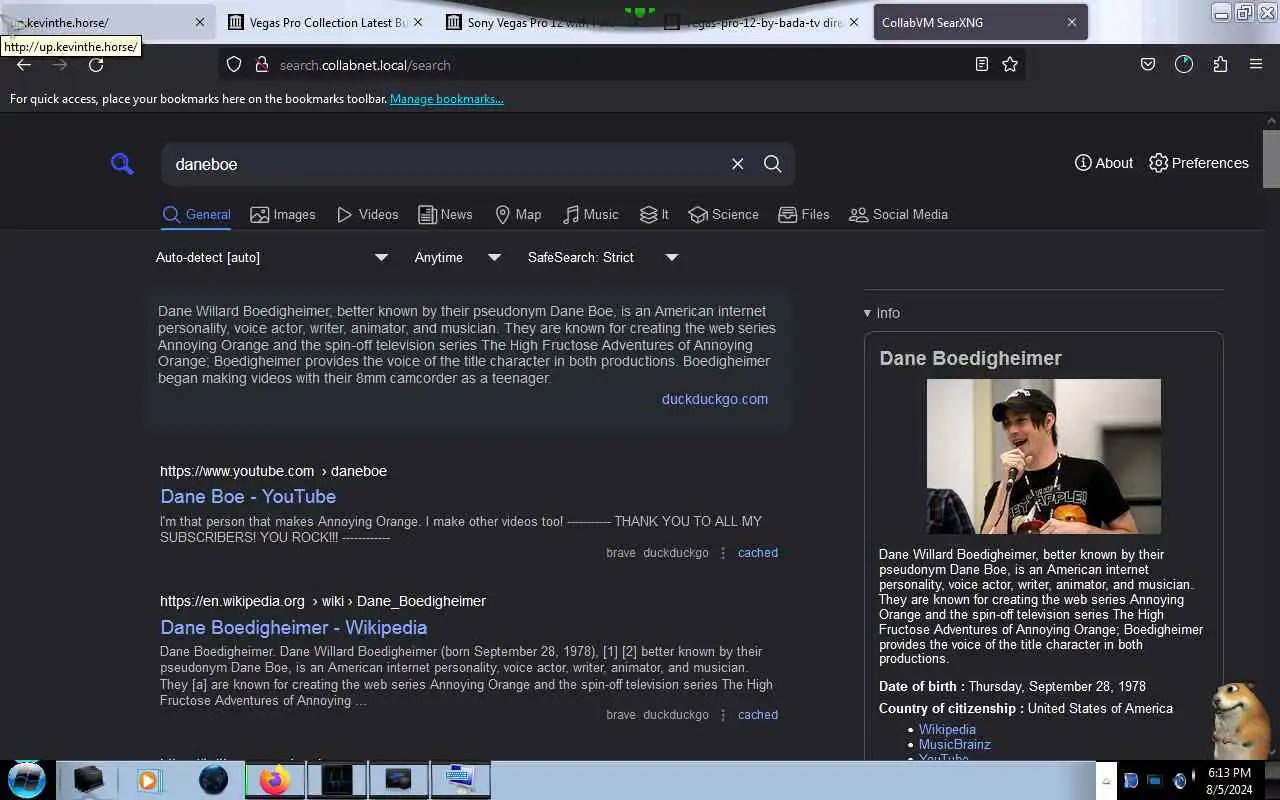Image resolution: width=1280 pixels, height=800 pixels.
Task: Switch to Music search category
Action: [x=591, y=214]
